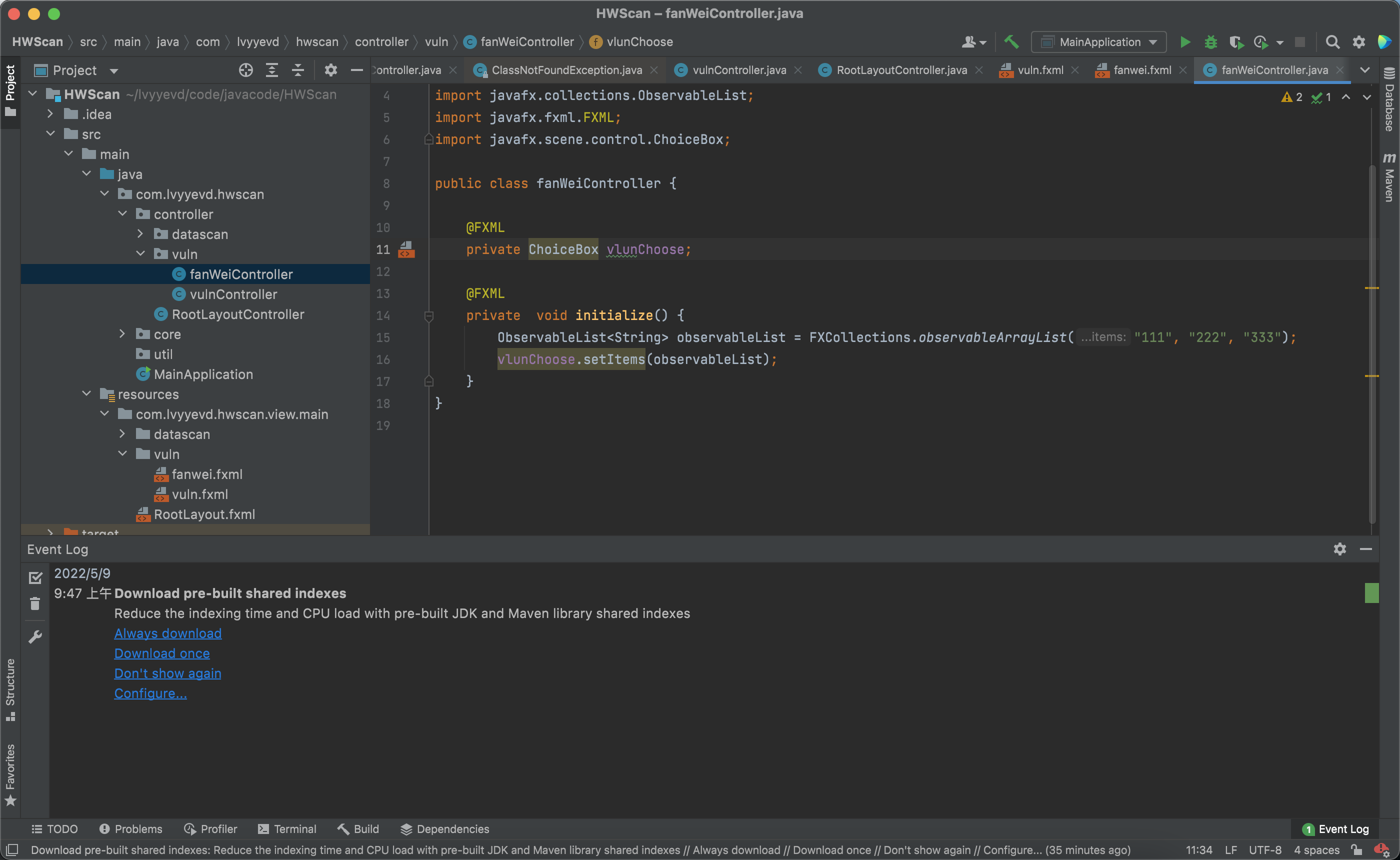Image resolution: width=1400 pixels, height=860 pixels.
Task: Click the Don't show again link
Action: (x=167, y=673)
